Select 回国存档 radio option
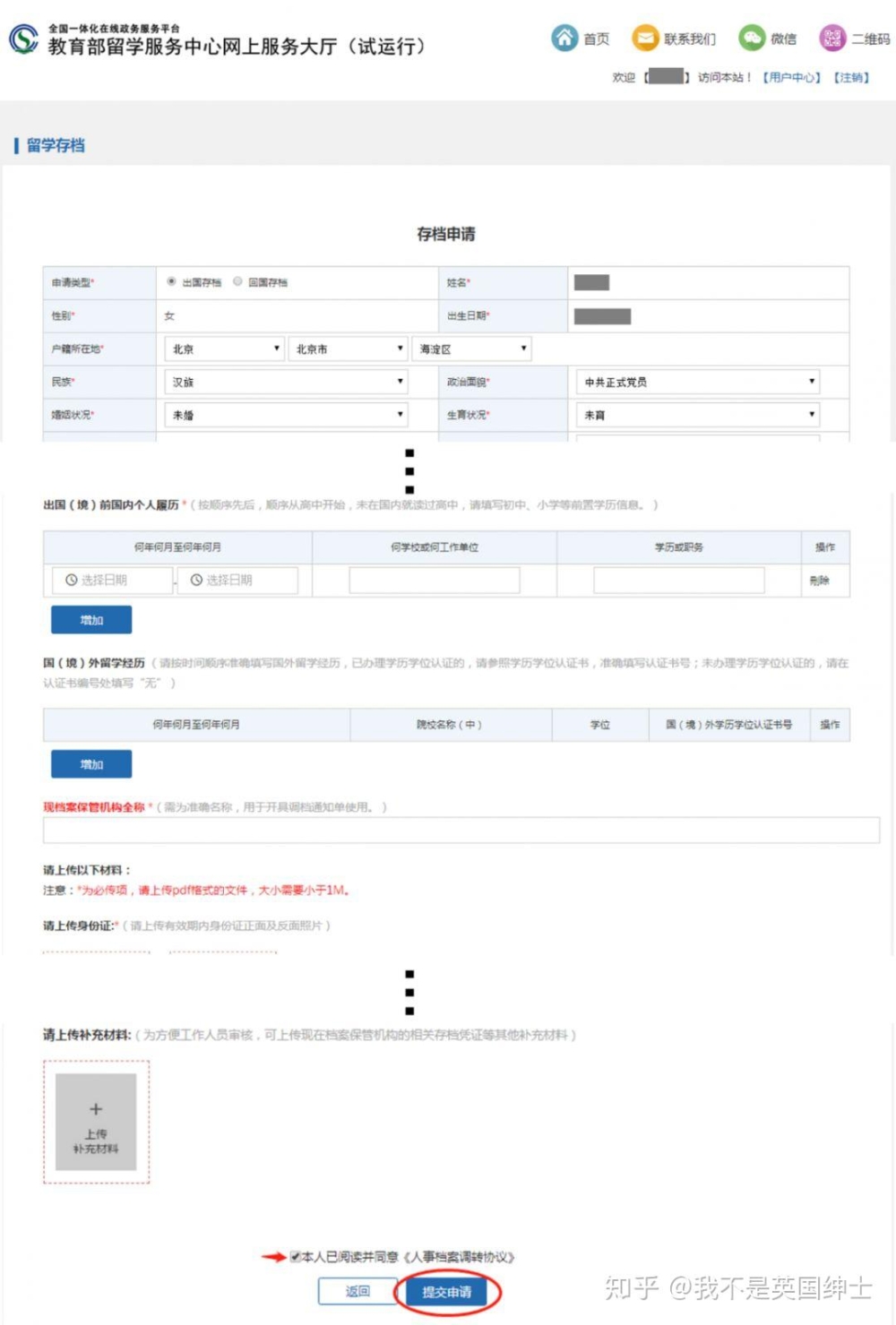The width and height of the screenshot is (896, 1325). 237,281
